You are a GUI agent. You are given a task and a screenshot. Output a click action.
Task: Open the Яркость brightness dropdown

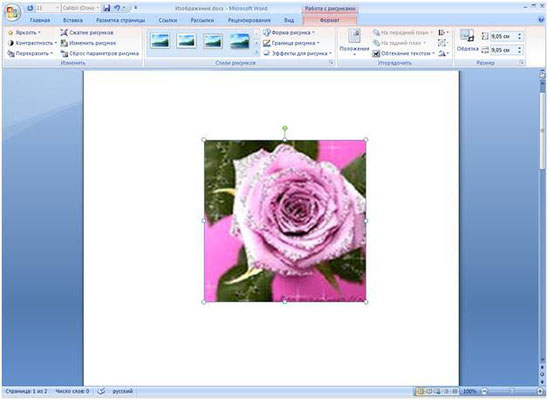coord(24,32)
